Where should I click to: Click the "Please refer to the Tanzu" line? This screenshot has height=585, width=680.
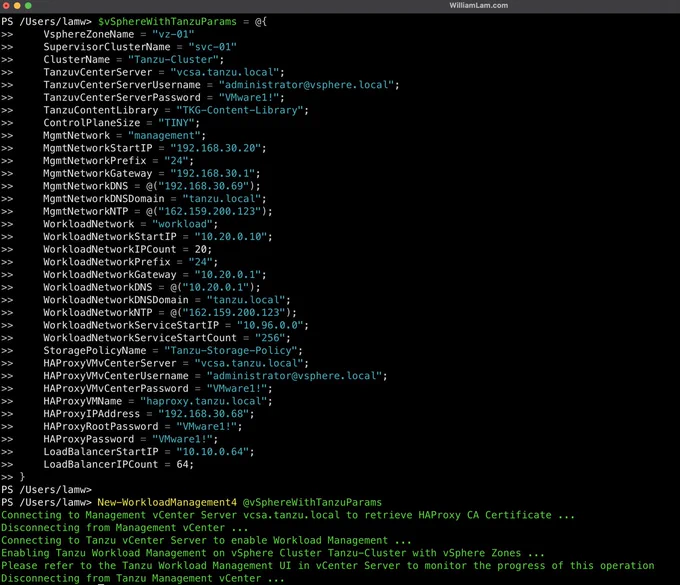(x=327, y=565)
